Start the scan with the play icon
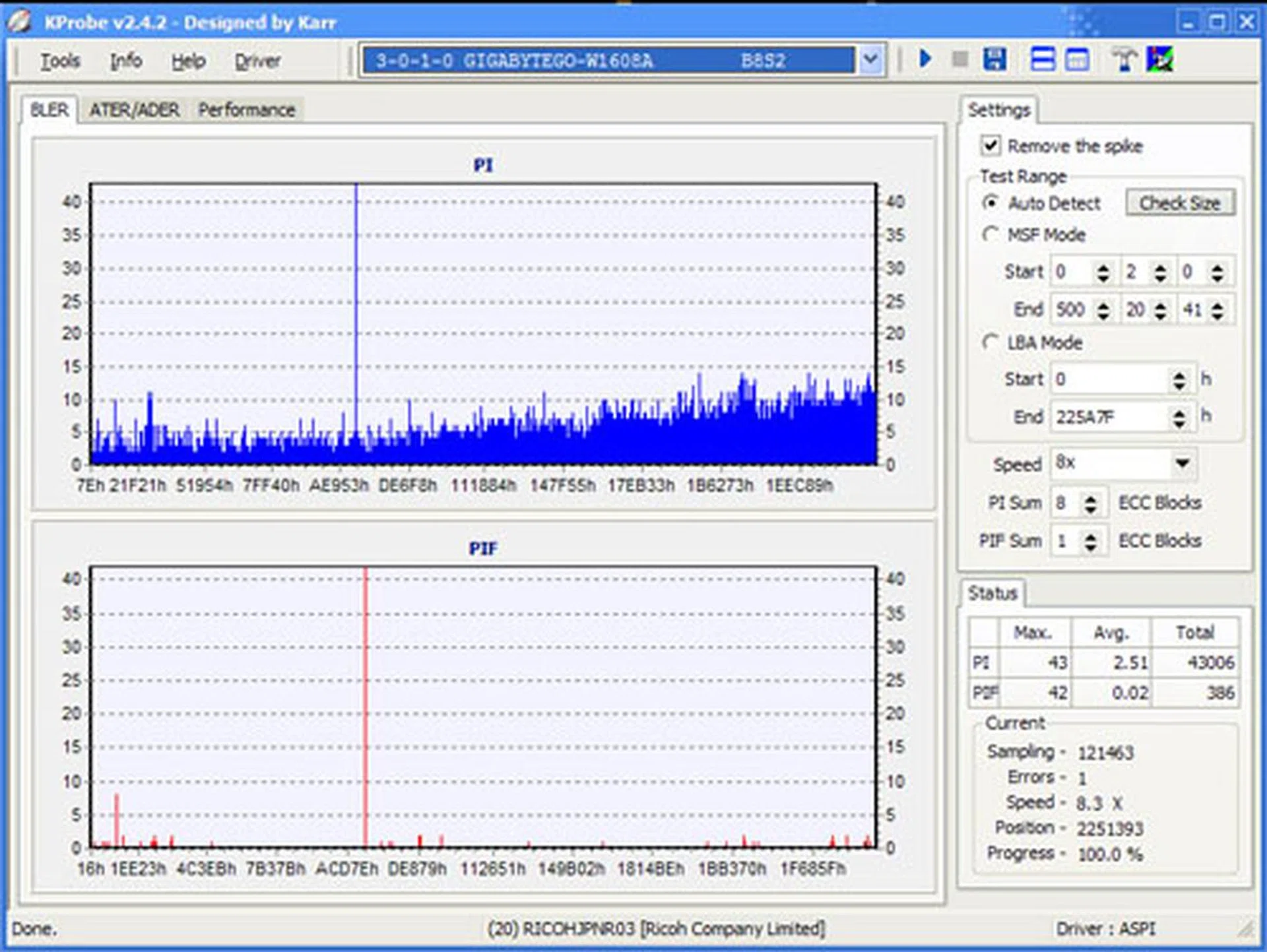The height and width of the screenshot is (952, 1267). 925,59
